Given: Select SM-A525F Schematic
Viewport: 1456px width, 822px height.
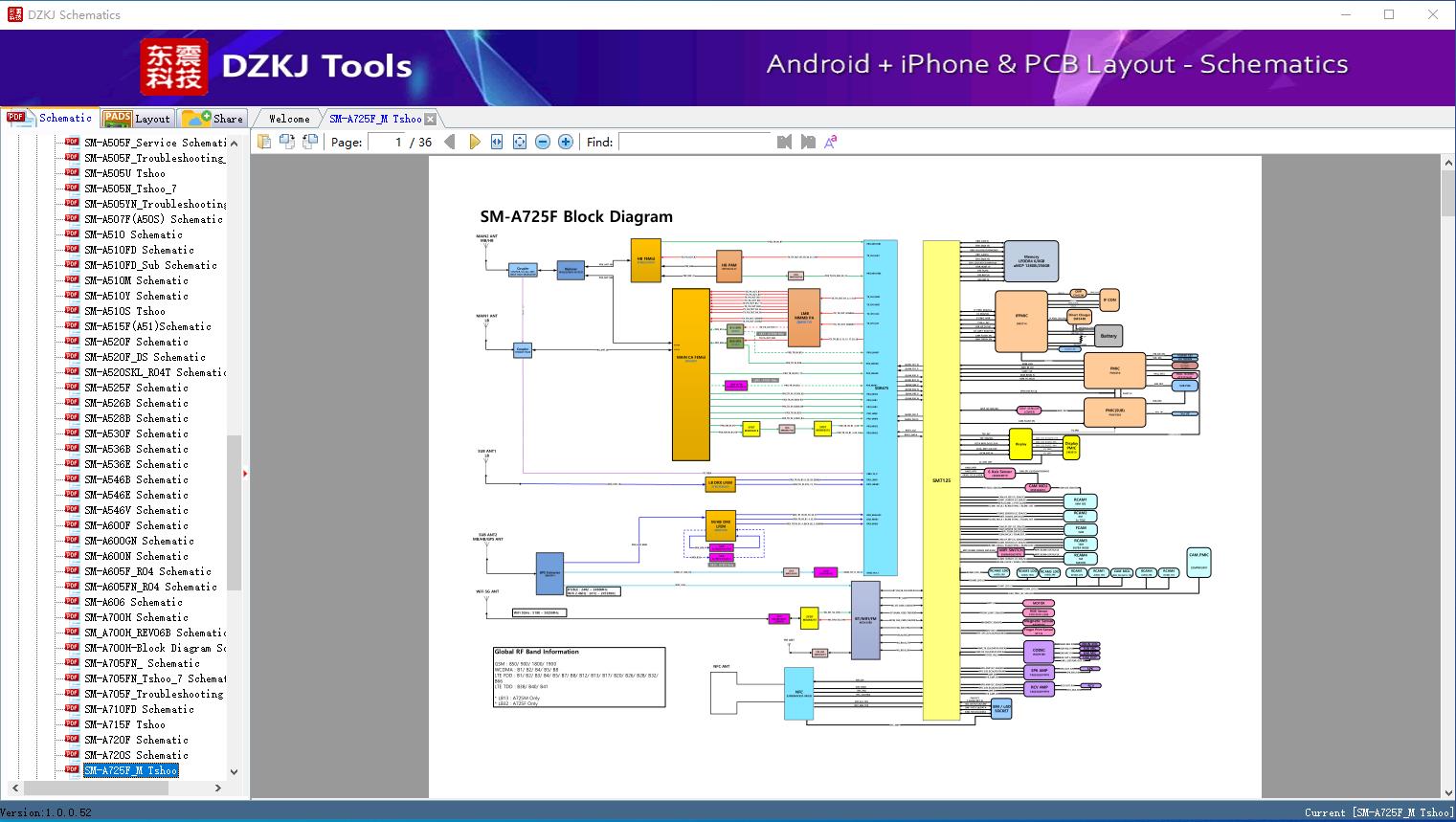Looking at the screenshot, I should click(x=136, y=388).
